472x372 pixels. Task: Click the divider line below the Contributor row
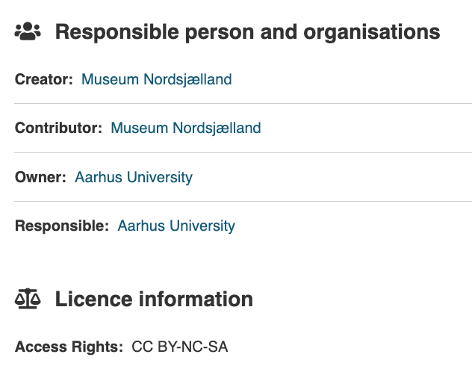[243, 153]
